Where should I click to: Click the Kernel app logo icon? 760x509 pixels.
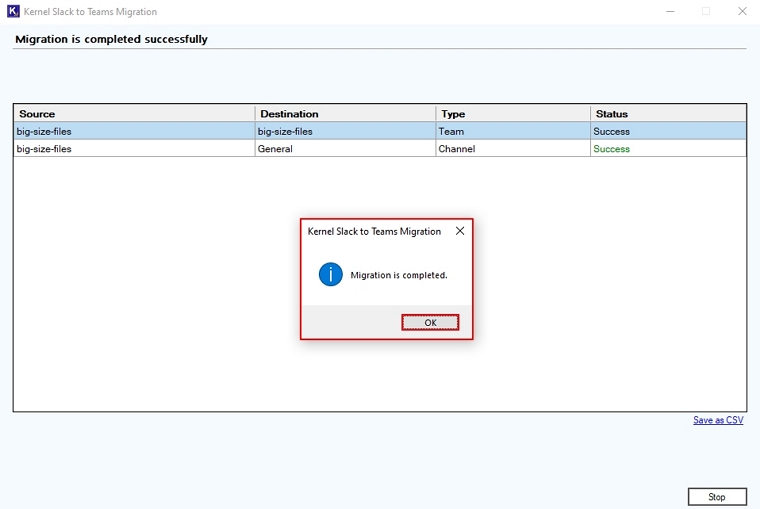tap(13, 11)
